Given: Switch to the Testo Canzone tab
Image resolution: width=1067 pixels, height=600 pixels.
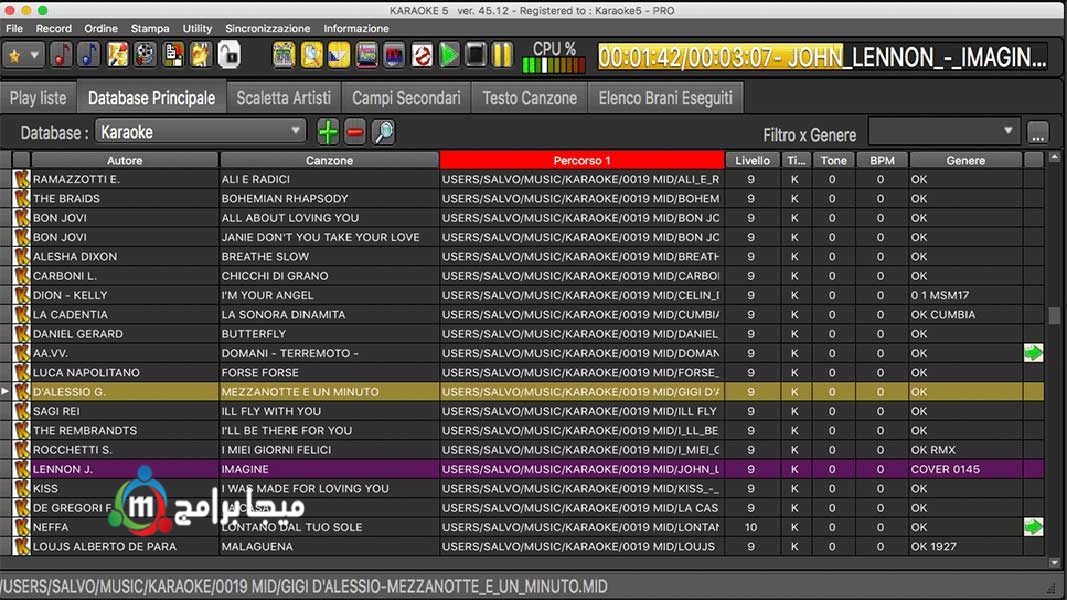Looking at the screenshot, I should coord(529,98).
